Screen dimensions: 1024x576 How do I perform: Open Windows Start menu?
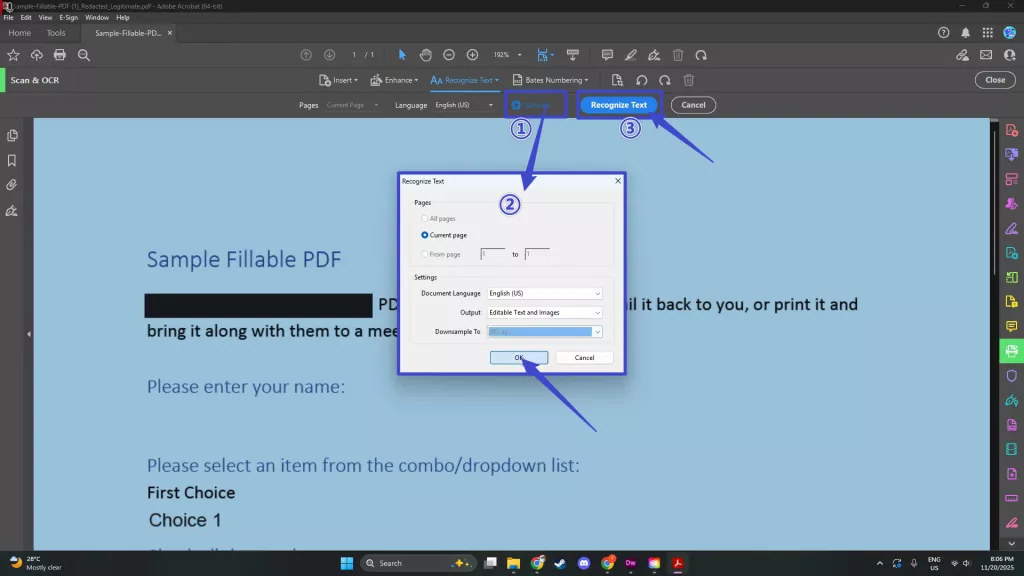(x=347, y=563)
